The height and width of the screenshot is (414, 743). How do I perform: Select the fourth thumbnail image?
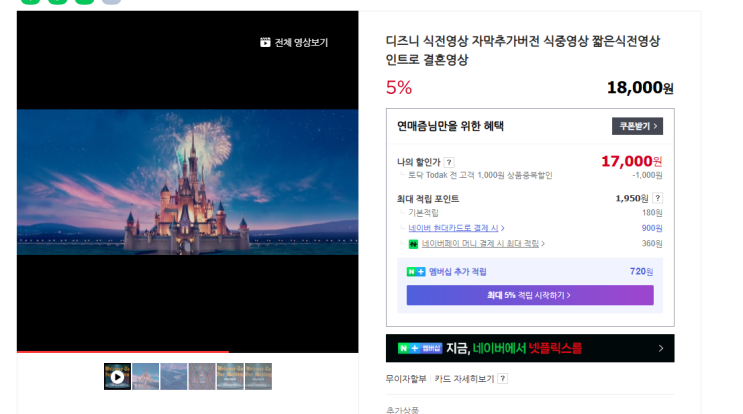202,377
